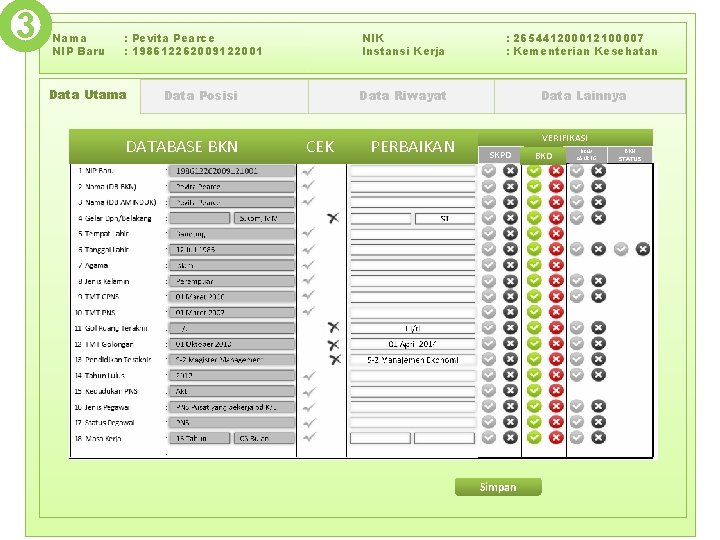The image size is (720, 540).
Task: Approve Jenis Kelamin with SKPD grey check
Action: (489, 281)
